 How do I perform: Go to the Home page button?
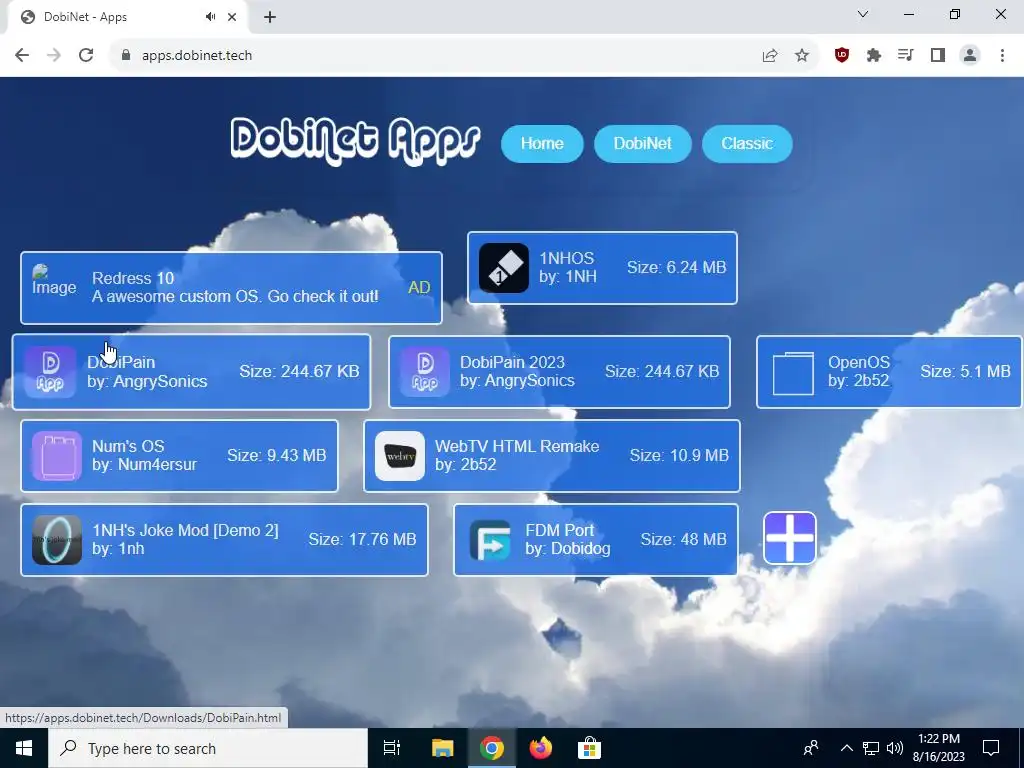point(542,144)
